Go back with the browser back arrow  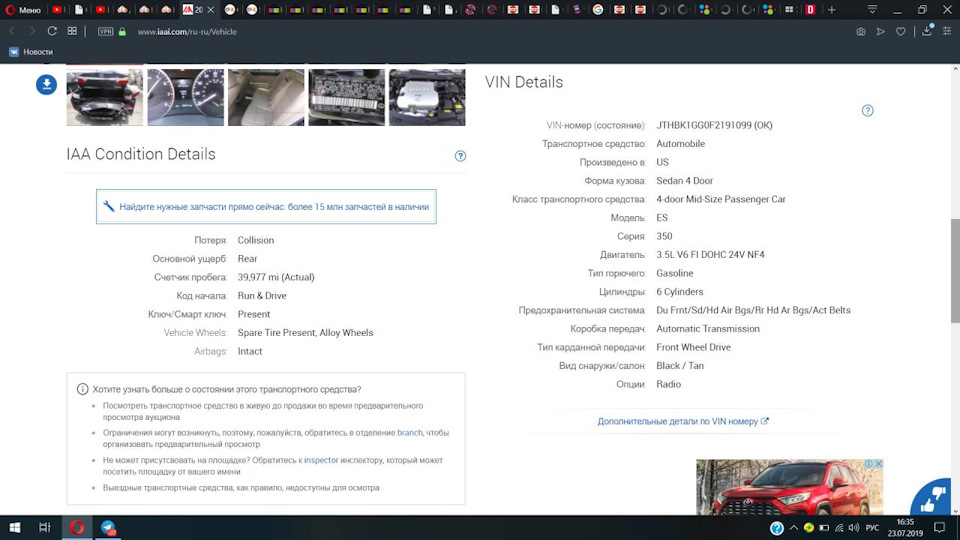coord(12,31)
